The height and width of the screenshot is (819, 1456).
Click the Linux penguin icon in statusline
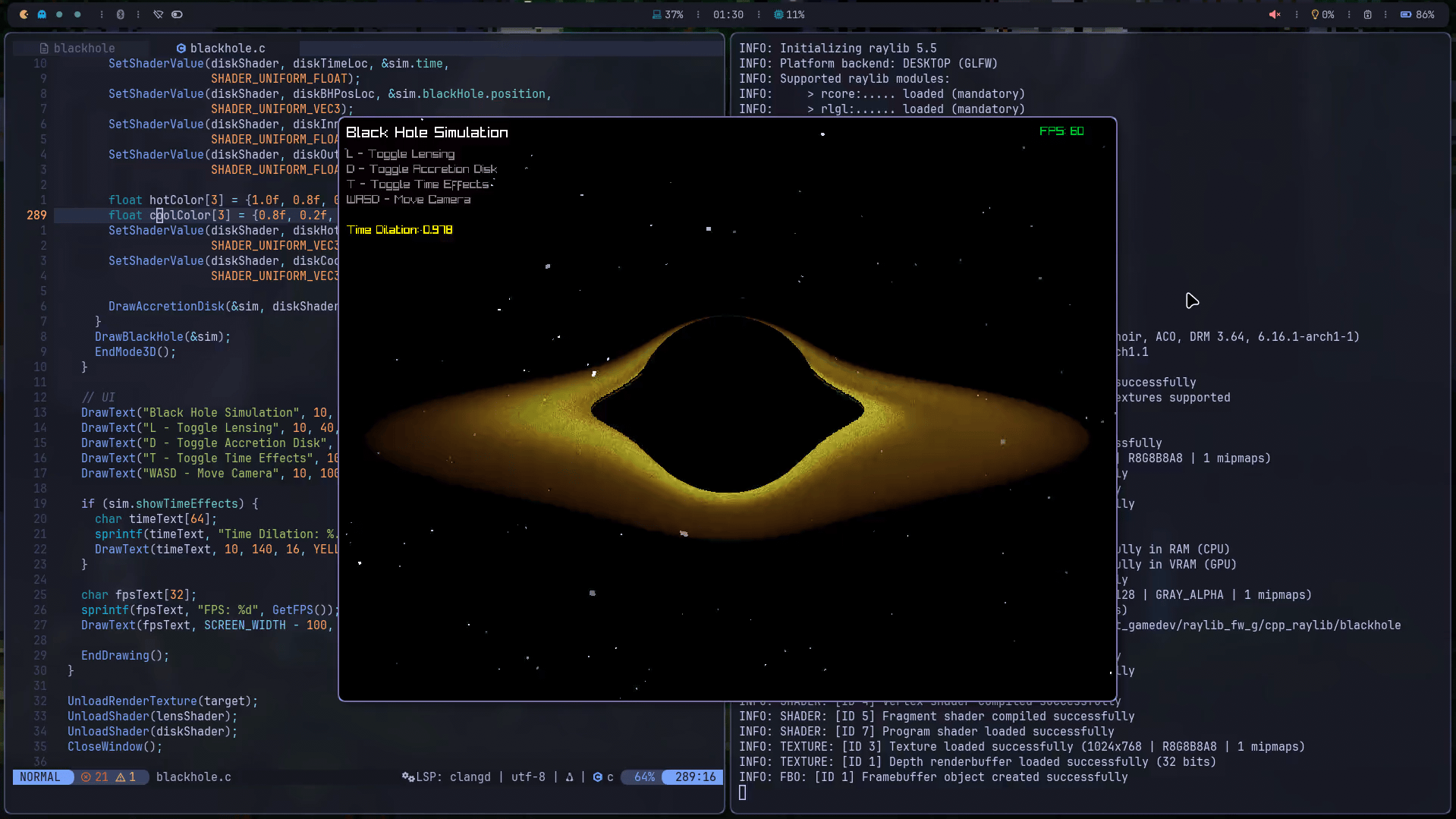(x=569, y=776)
